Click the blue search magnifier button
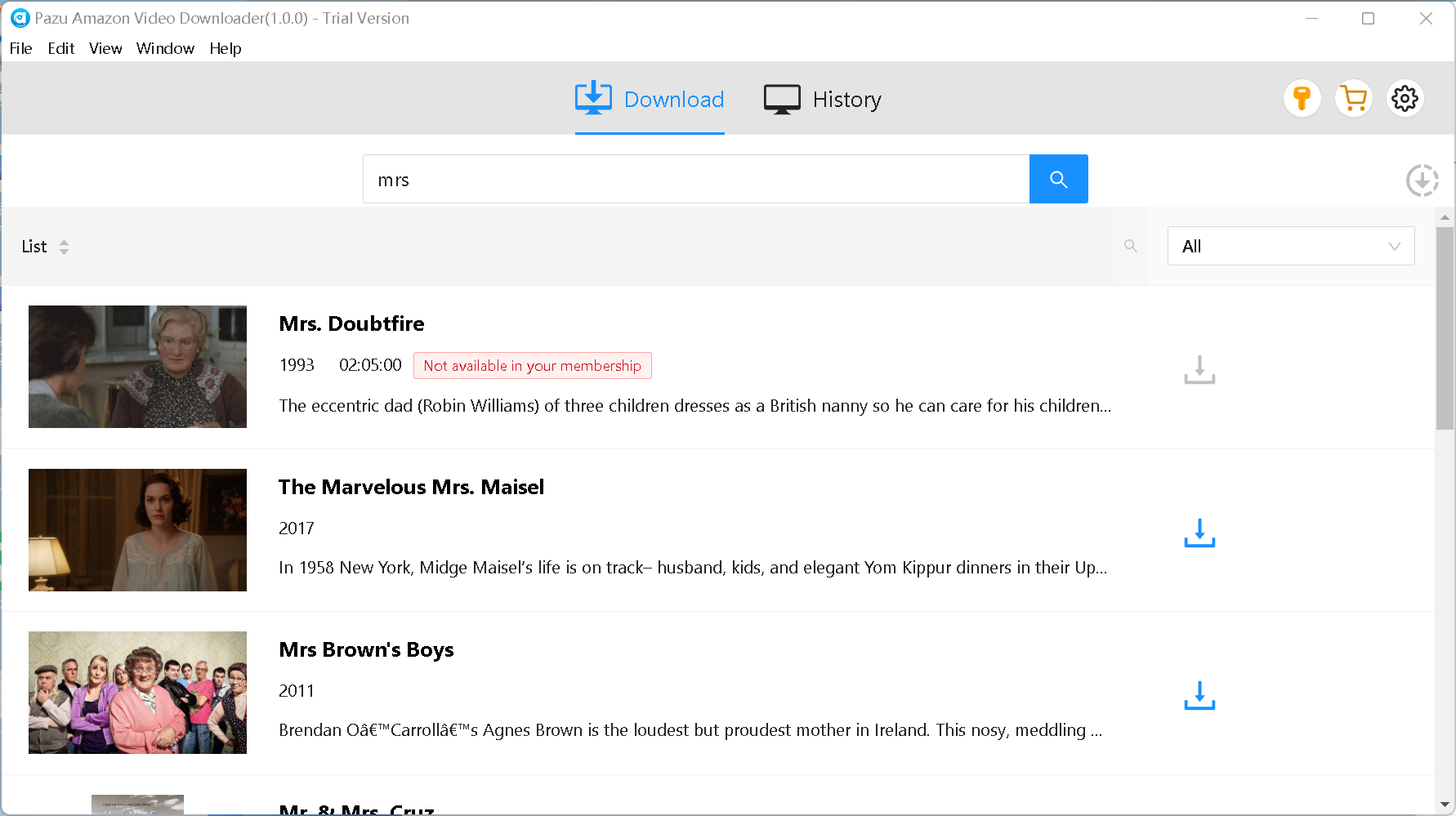This screenshot has width=1456, height=816. [1058, 179]
